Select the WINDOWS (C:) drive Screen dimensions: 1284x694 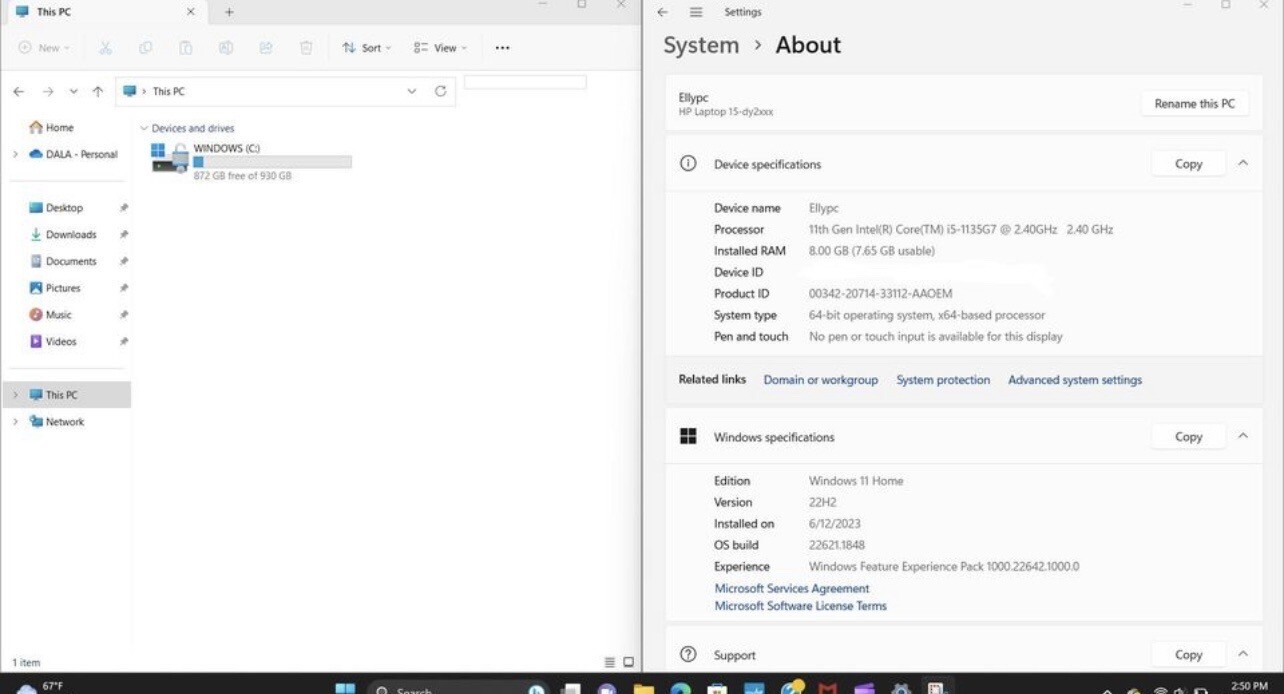[x=251, y=160]
